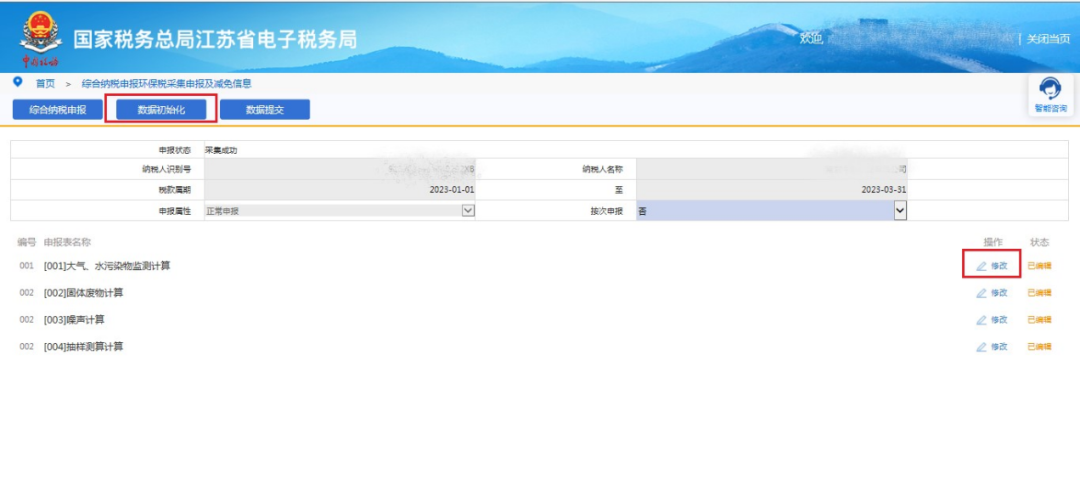Screen dimensions: 1080x496
Task: Click 修改 for [001]大气、水污染物监测计算
Action: coord(999,266)
